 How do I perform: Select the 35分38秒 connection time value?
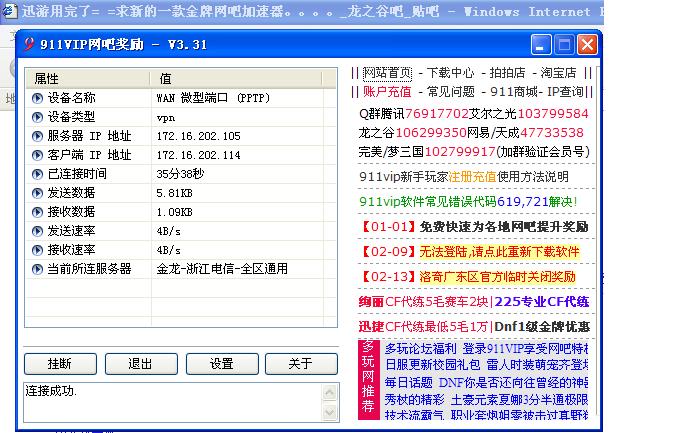click(x=180, y=174)
